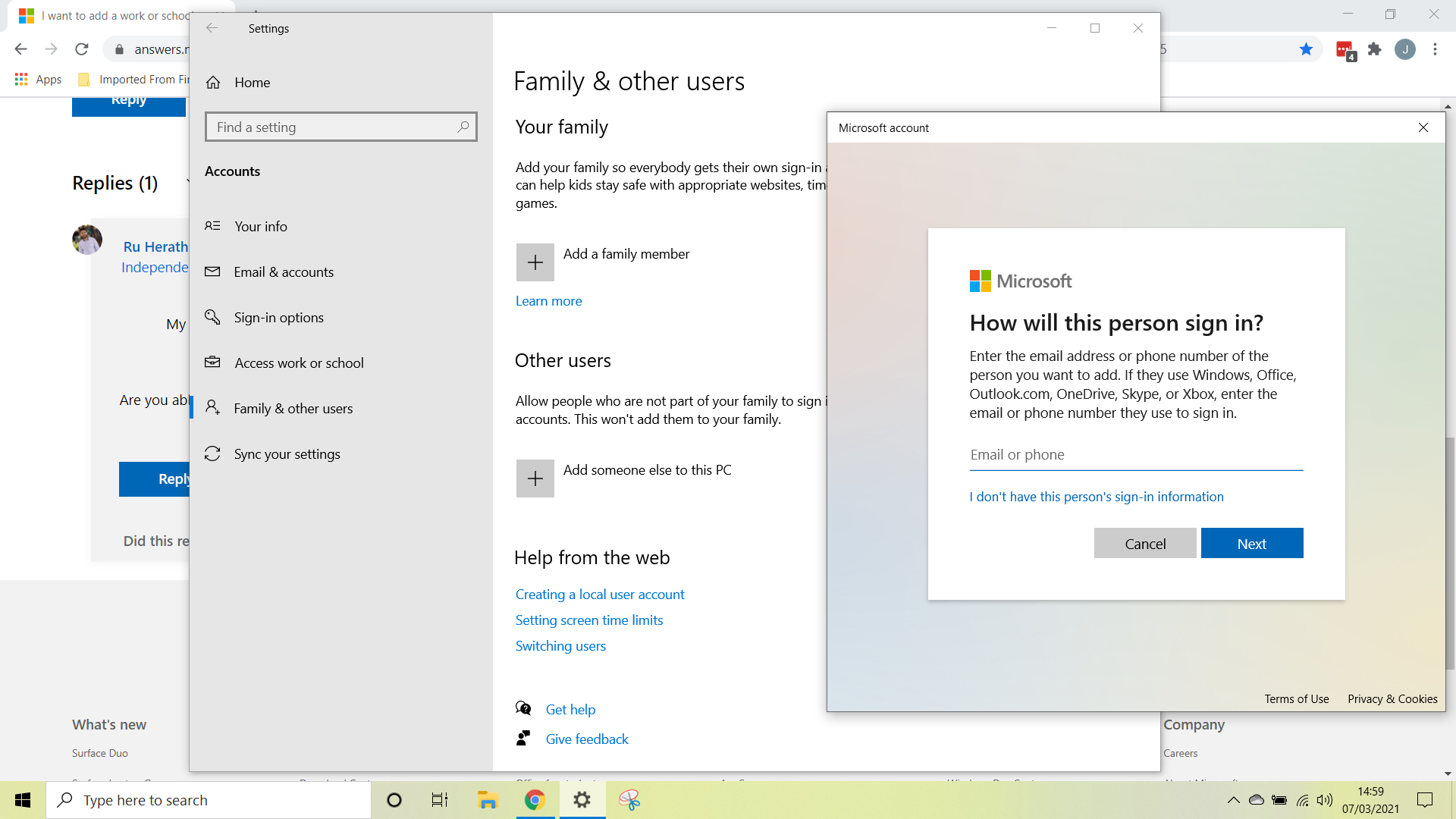Click I don't have this person's sign-in information

pyautogui.click(x=1096, y=497)
